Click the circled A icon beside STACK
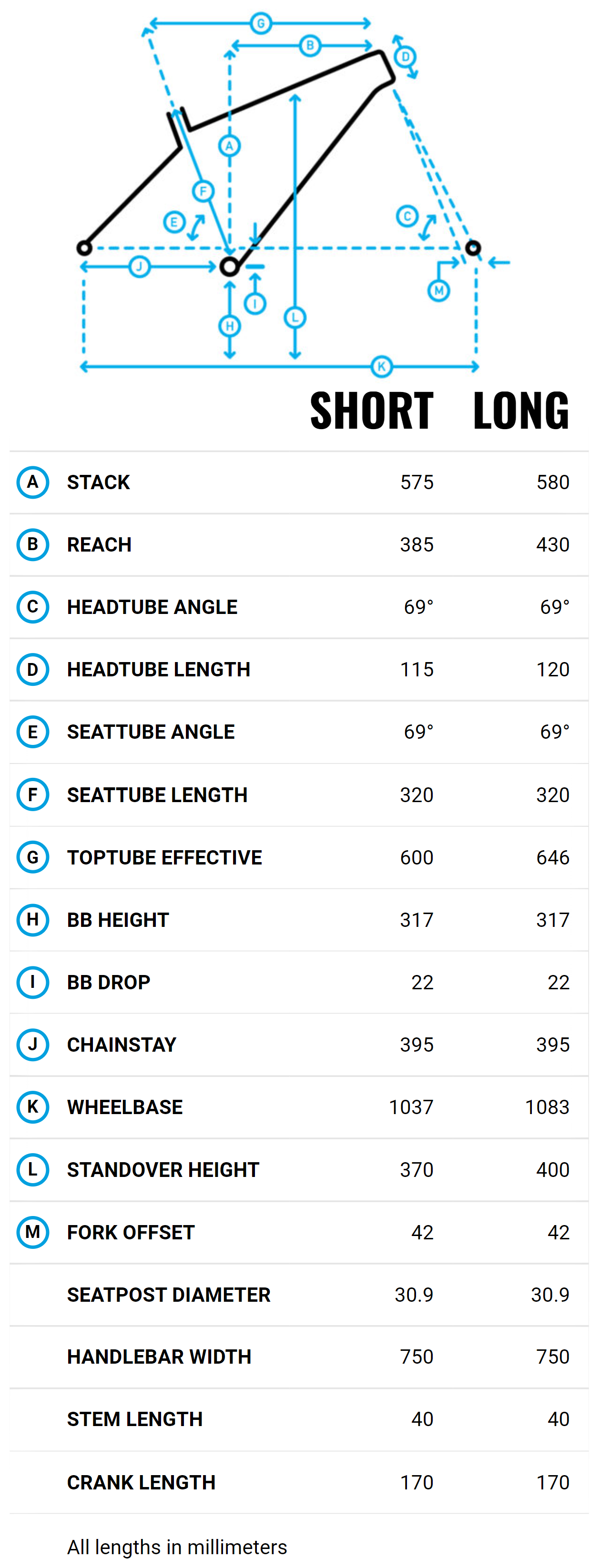This screenshot has height=1568, width=600. coord(32,482)
